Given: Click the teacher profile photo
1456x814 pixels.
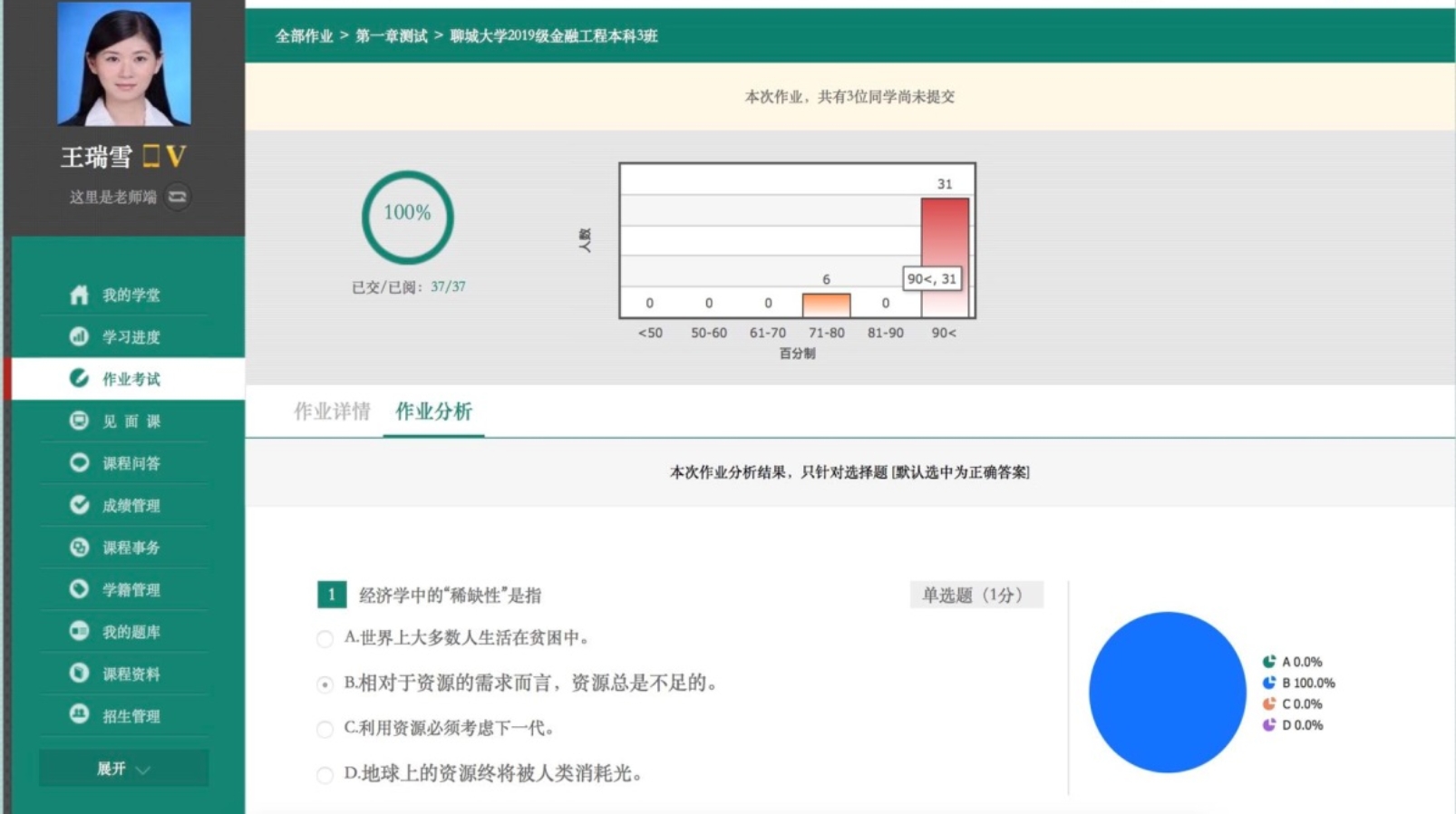Looking at the screenshot, I should coord(124,63).
